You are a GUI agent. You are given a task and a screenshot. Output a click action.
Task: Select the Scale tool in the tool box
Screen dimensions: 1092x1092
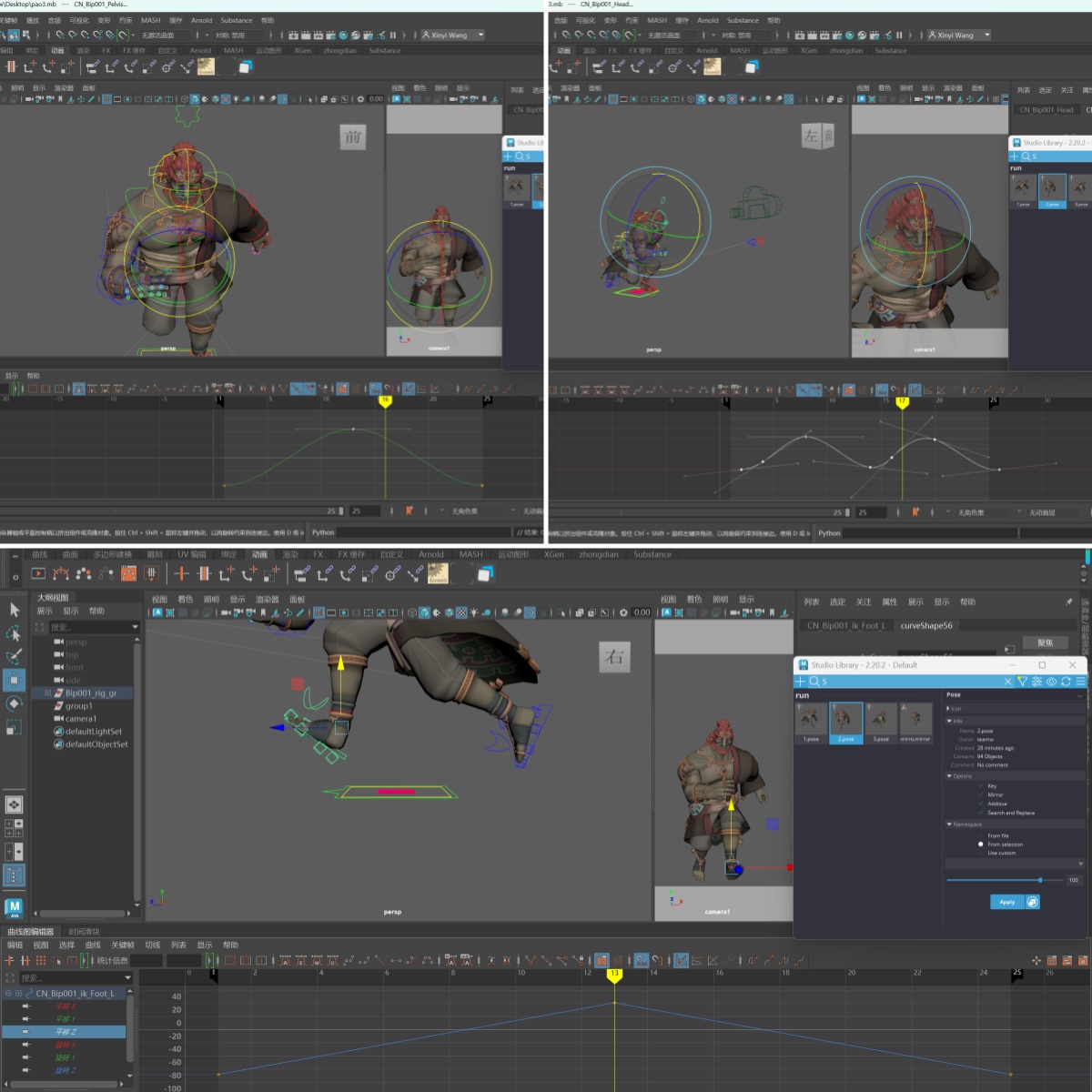coord(14,727)
